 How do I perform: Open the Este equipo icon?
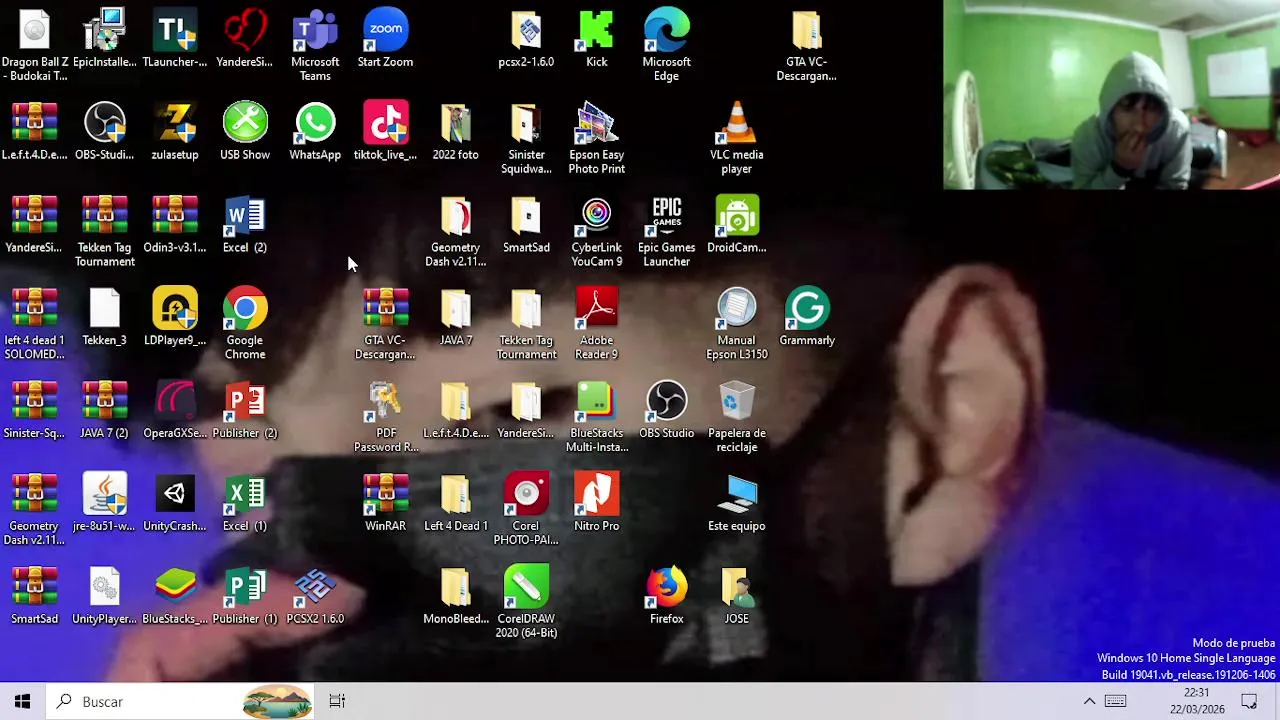pyautogui.click(x=736, y=503)
